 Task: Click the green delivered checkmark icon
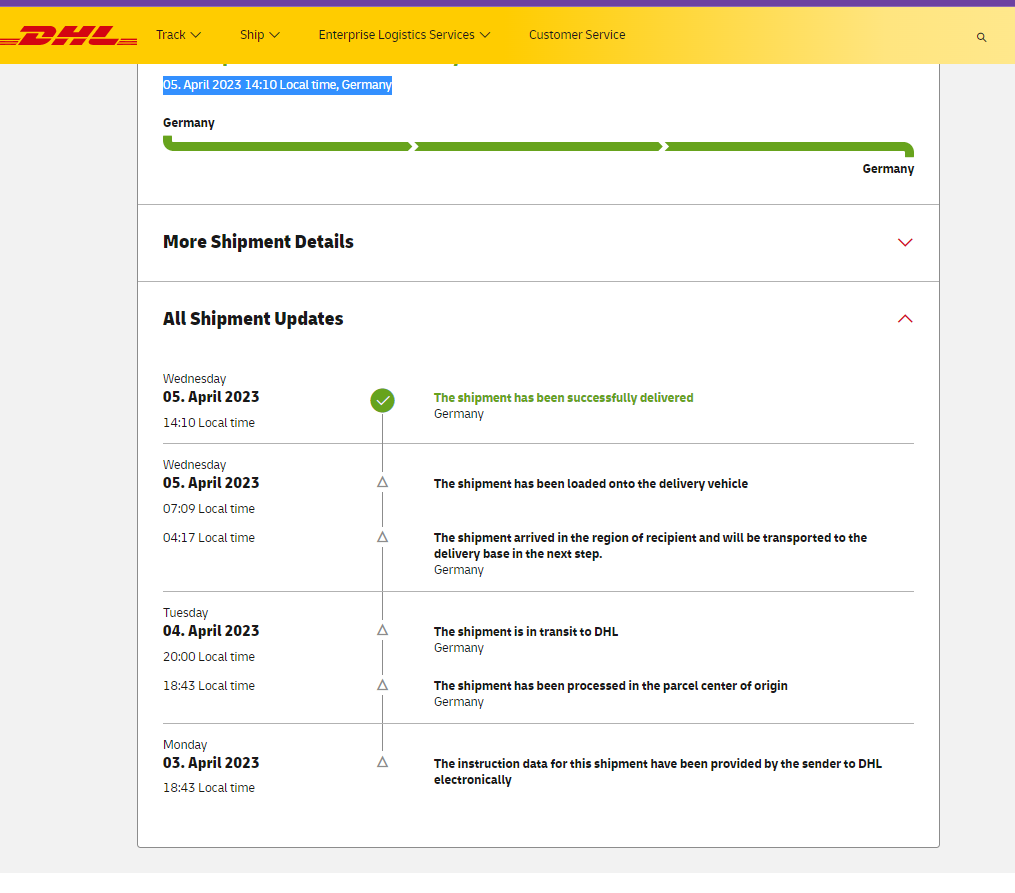coord(382,401)
